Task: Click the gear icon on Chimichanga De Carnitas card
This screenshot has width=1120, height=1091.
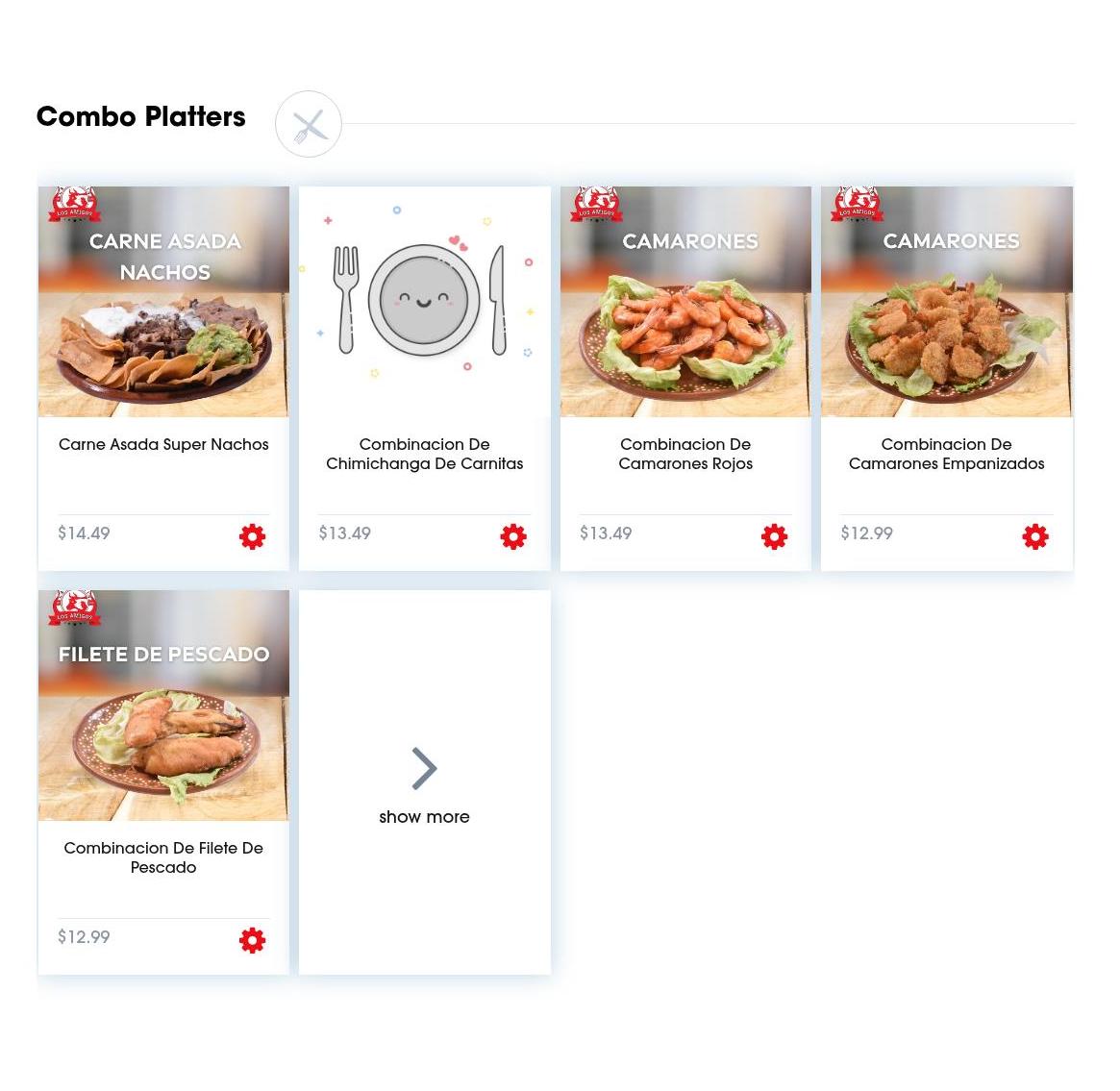Action: pos(512,536)
